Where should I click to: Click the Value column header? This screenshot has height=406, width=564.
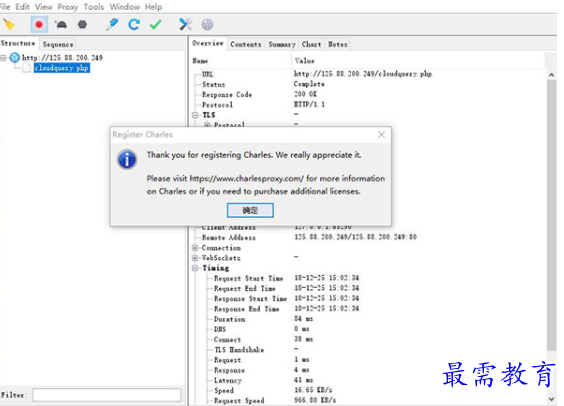tap(417, 61)
